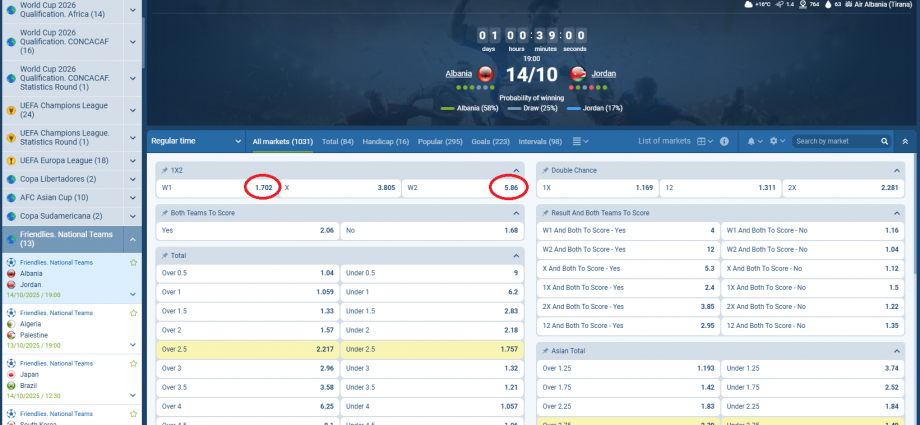Pin the Double Chance market
The width and height of the screenshot is (920, 425).
[x=546, y=170]
